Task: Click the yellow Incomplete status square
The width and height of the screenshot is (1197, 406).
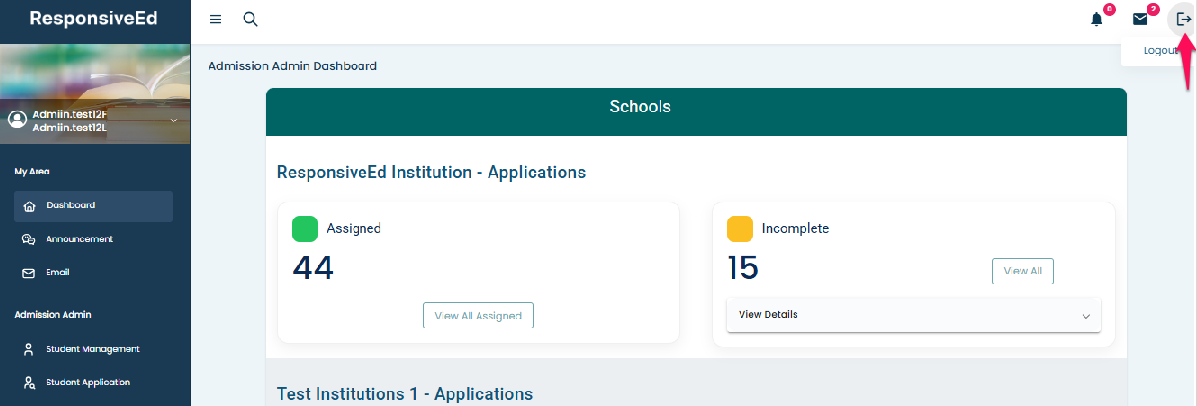Action: click(x=740, y=229)
